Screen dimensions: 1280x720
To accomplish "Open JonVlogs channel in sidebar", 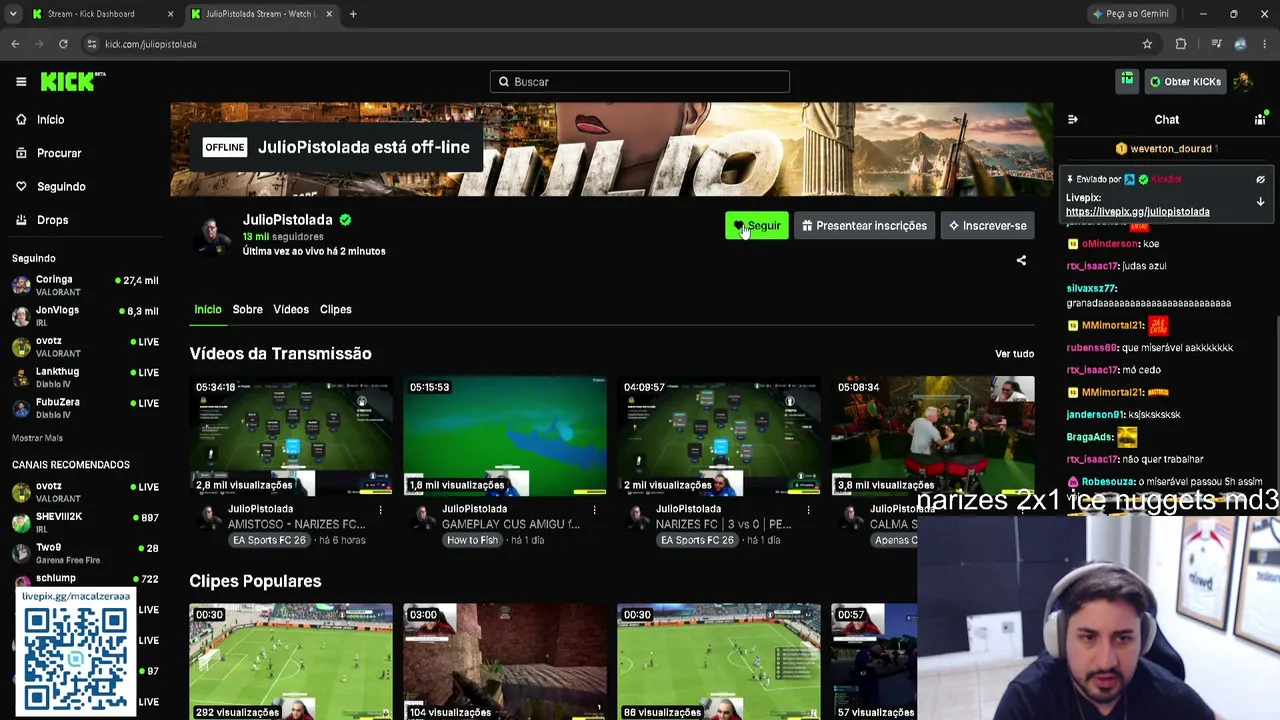I will point(85,315).
